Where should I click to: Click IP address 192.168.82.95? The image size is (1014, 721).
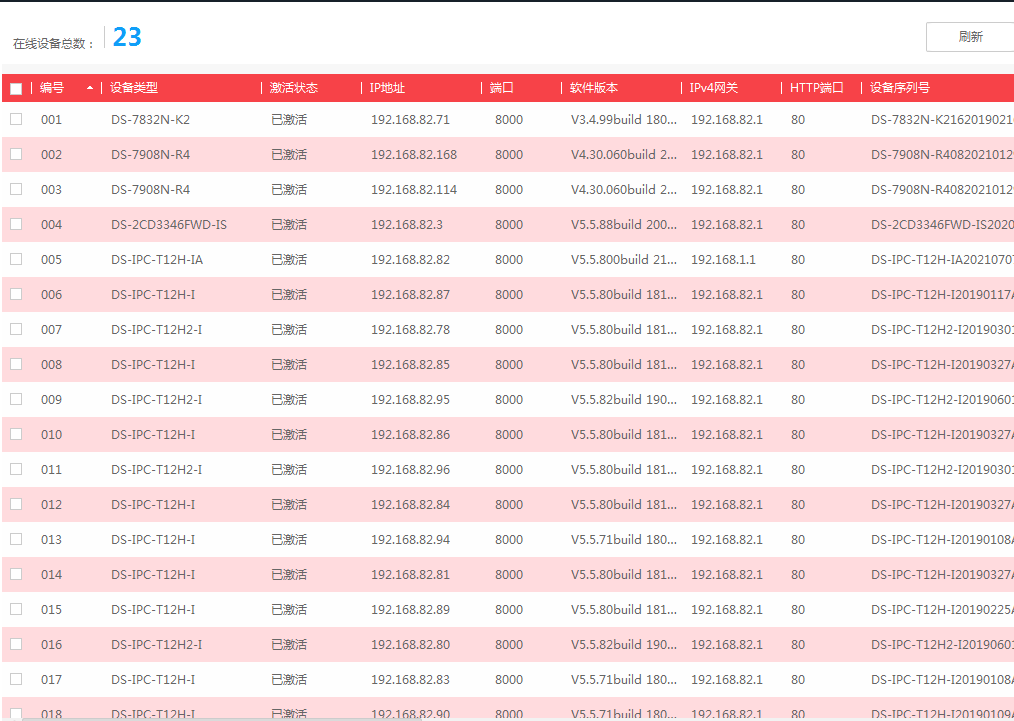pyautogui.click(x=411, y=399)
